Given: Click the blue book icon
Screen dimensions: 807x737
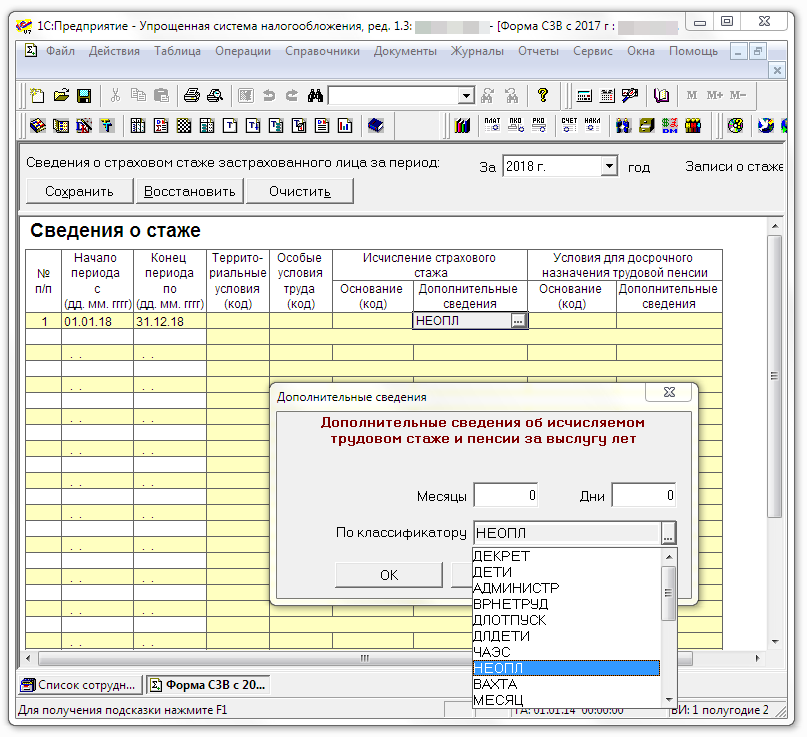Looking at the screenshot, I should (x=376, y=125).
